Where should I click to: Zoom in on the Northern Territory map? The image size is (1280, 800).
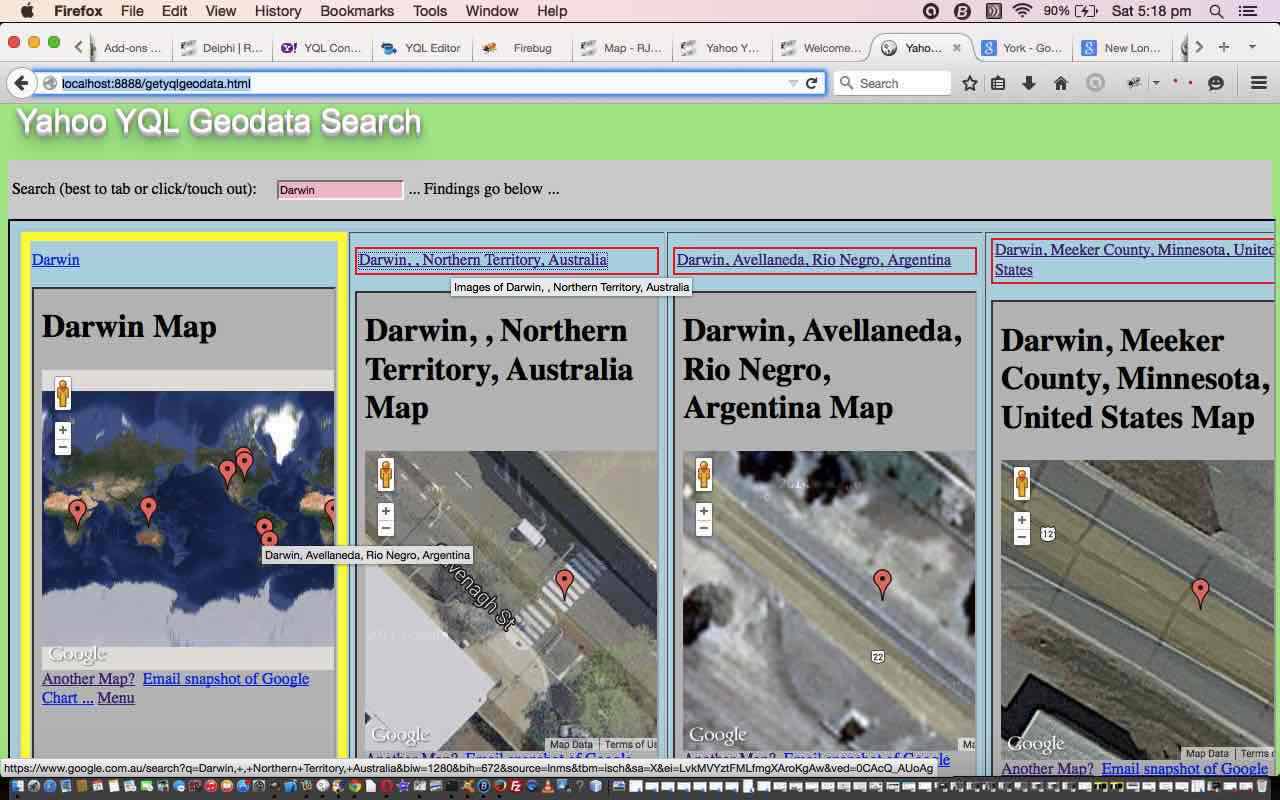click(x=386, y=511)
